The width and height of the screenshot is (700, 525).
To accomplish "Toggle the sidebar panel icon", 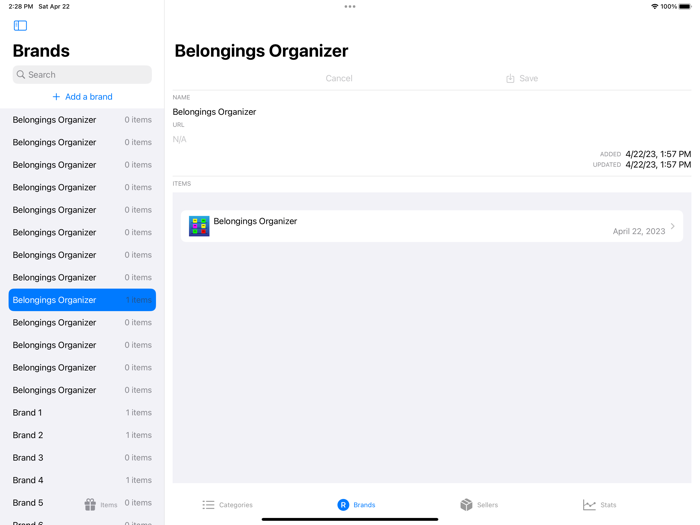I will point(20,25).
